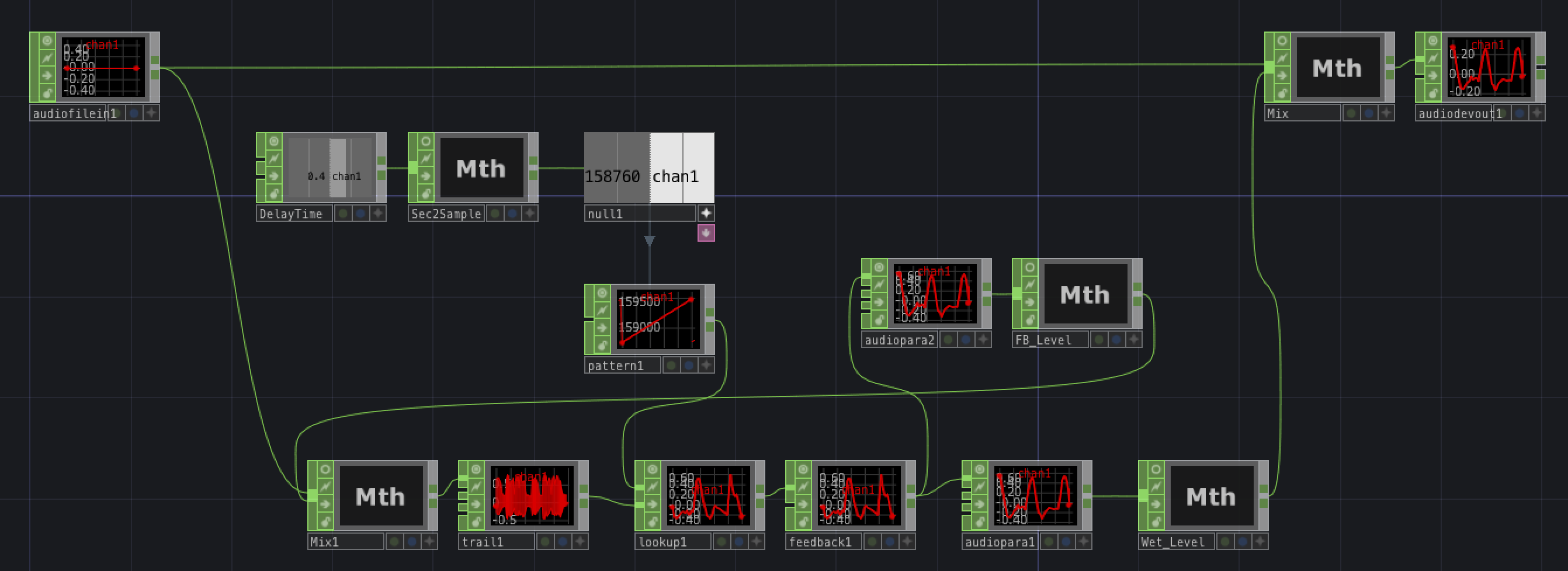
Task: Click the upper output connector of audiofilein1
Action: (155, 60)
